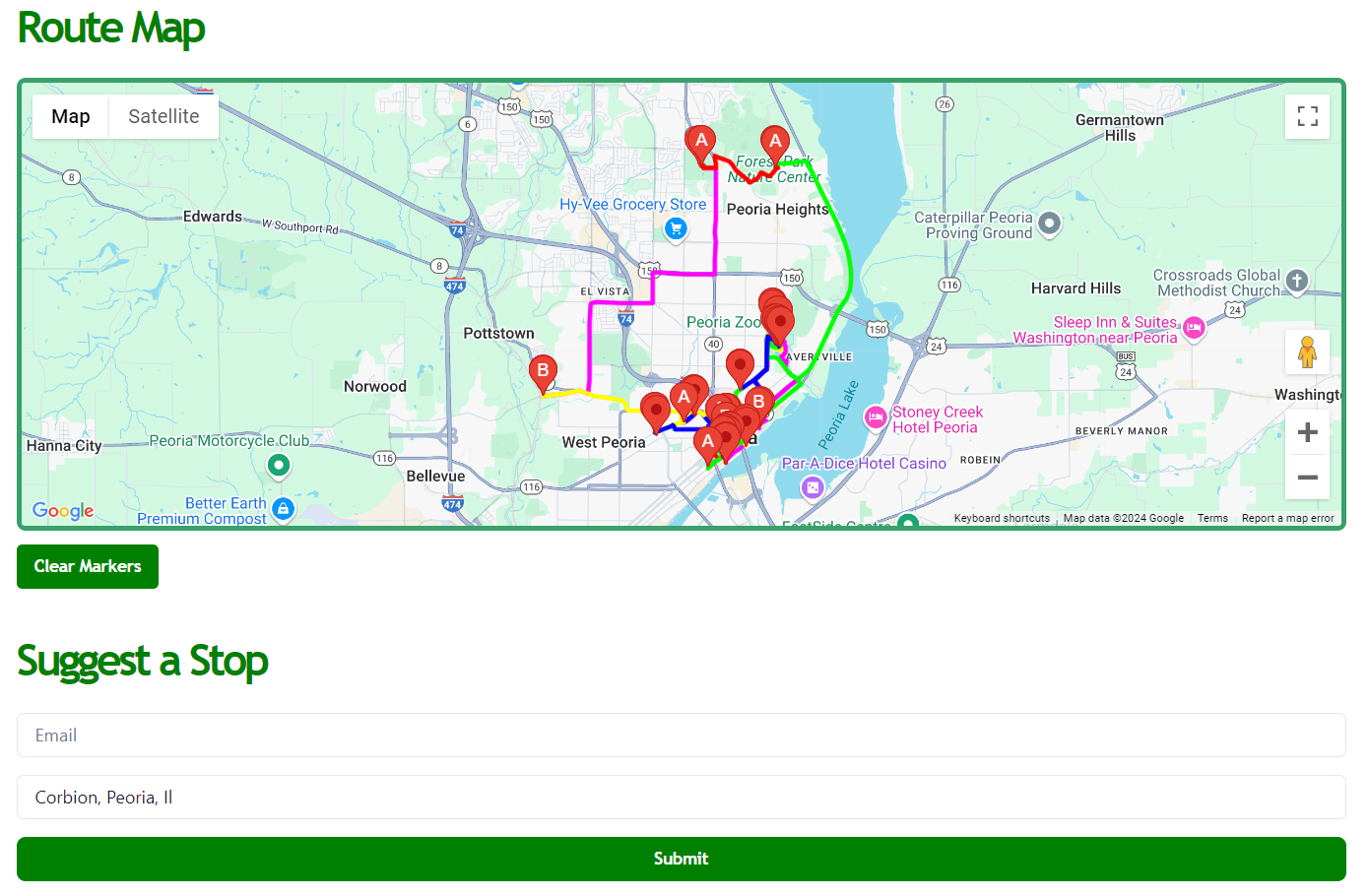
Task: Click marker B by Peoria Lake shoreline
Action: tap(758, 405)
